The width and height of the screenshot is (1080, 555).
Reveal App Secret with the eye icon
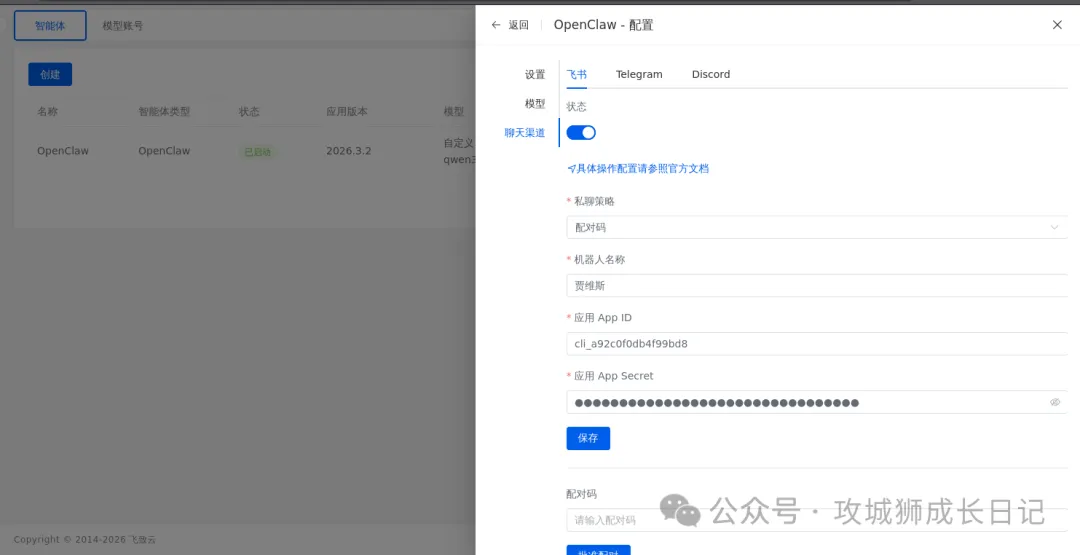(1054, 402)
